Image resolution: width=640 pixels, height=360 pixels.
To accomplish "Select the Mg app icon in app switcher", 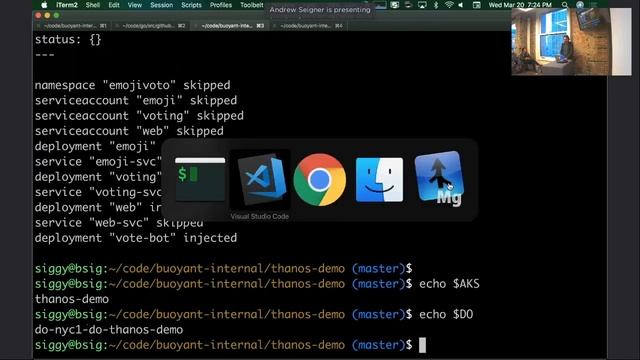I will 439,179.
